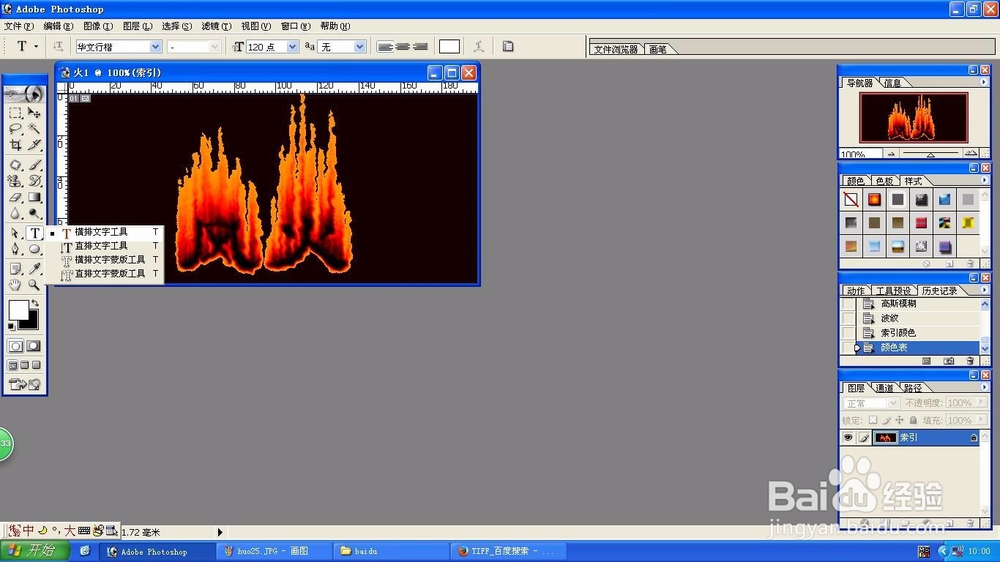Select the Blur tool
The image size is (1000, 562).
[16, 213]
